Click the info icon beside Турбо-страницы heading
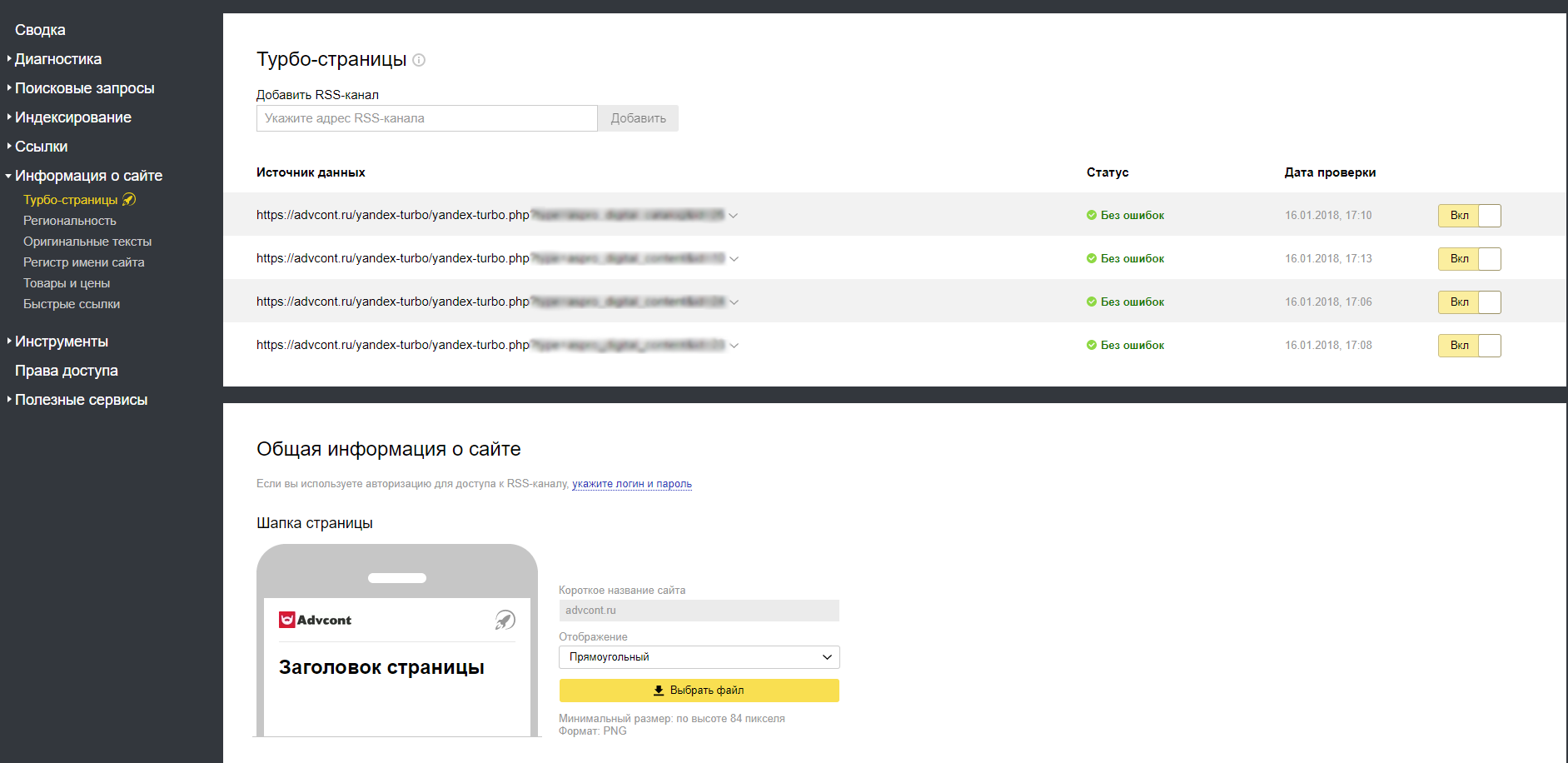Screen dimensions: 1568x763 click(419, 60)
